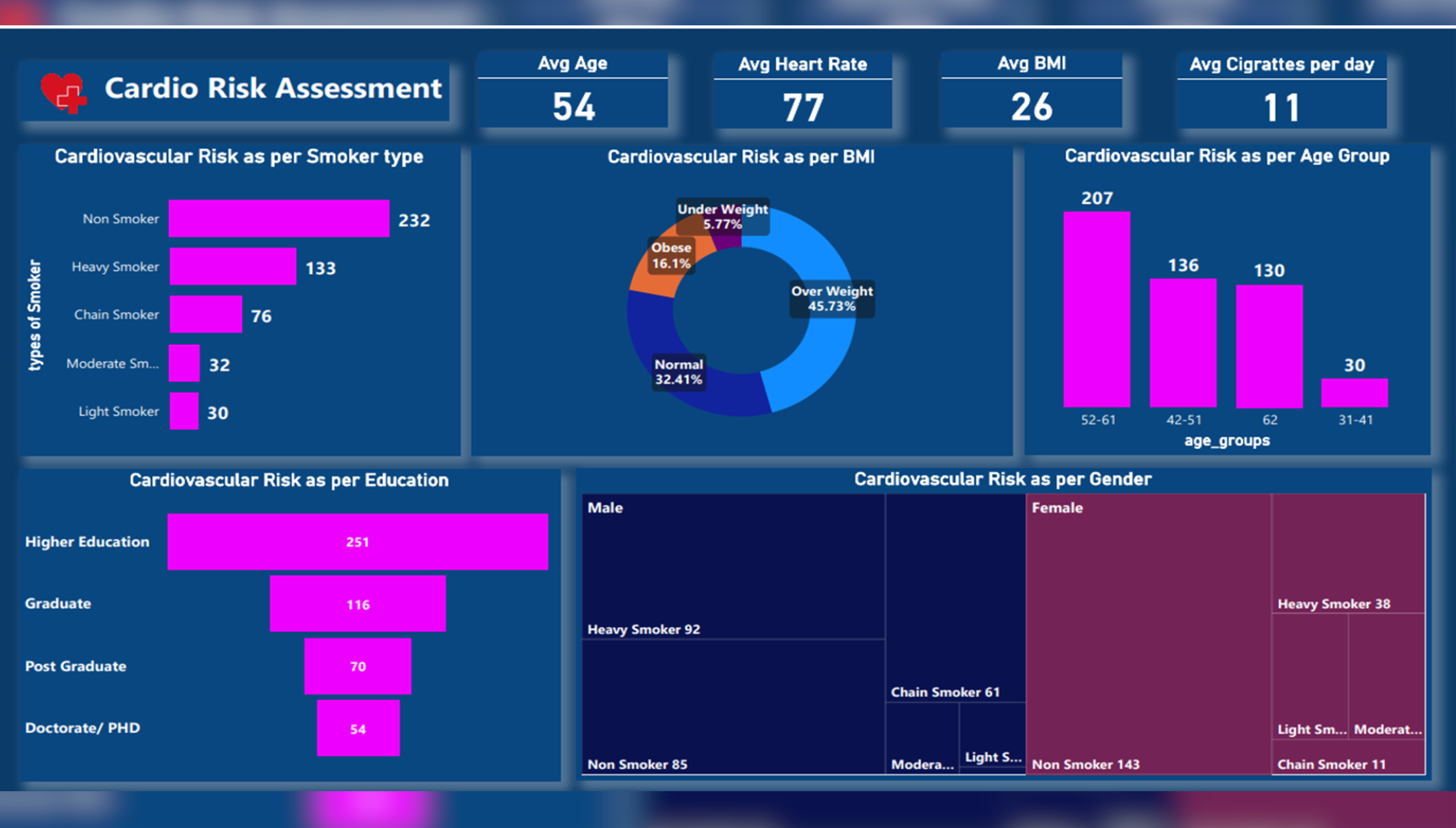Select the 42-51 age group column
Screen dimensions: 1456x828
1183,343
